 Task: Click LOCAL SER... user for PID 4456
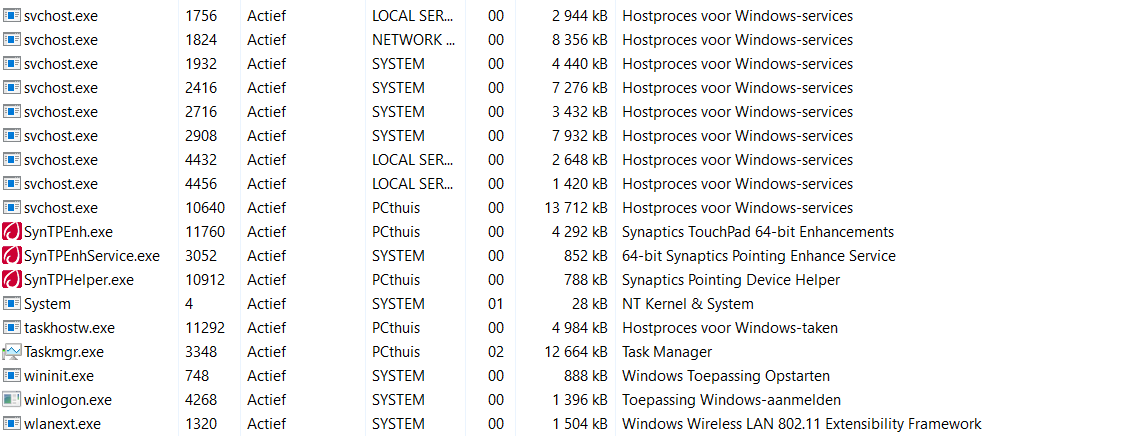point(414,184)
